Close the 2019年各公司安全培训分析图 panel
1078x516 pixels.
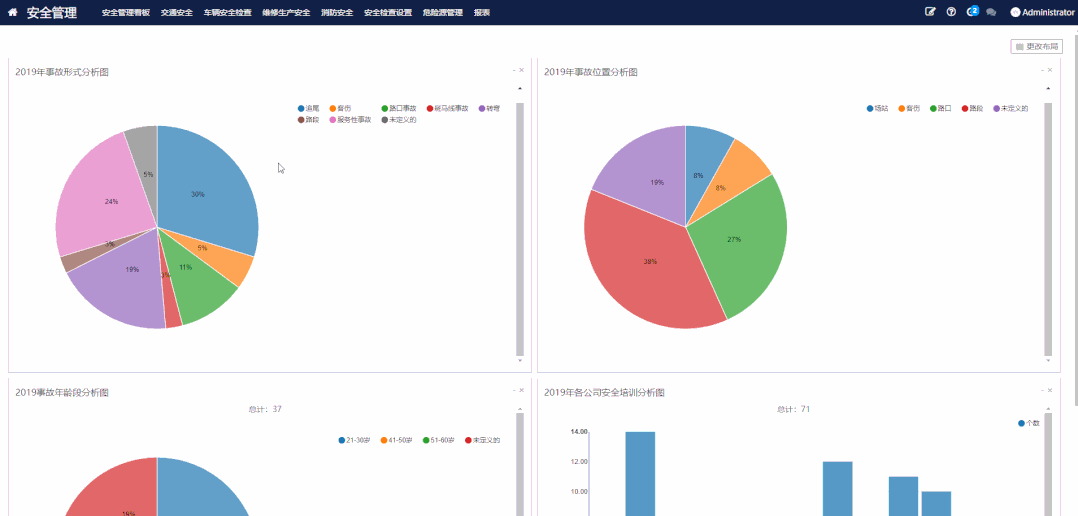pos(1050,390)
